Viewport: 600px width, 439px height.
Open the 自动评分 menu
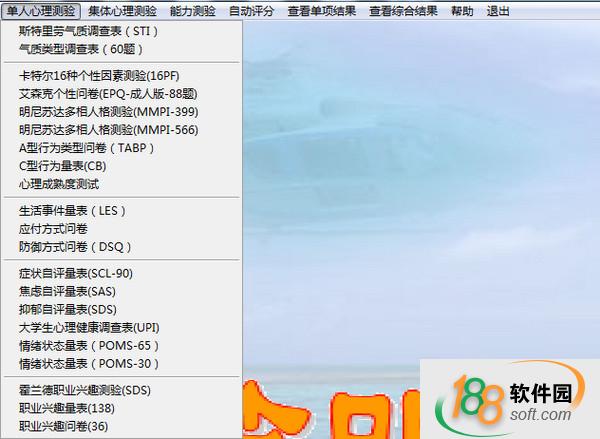pyautogui.click(x=251, y=11)
